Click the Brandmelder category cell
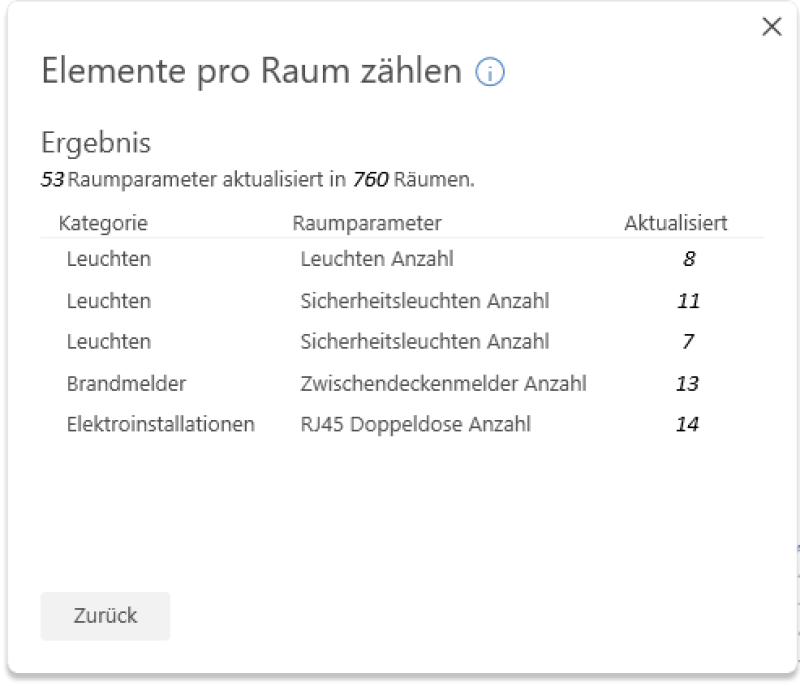Viewport: 800px width, 686px height. tap(112, 383)
